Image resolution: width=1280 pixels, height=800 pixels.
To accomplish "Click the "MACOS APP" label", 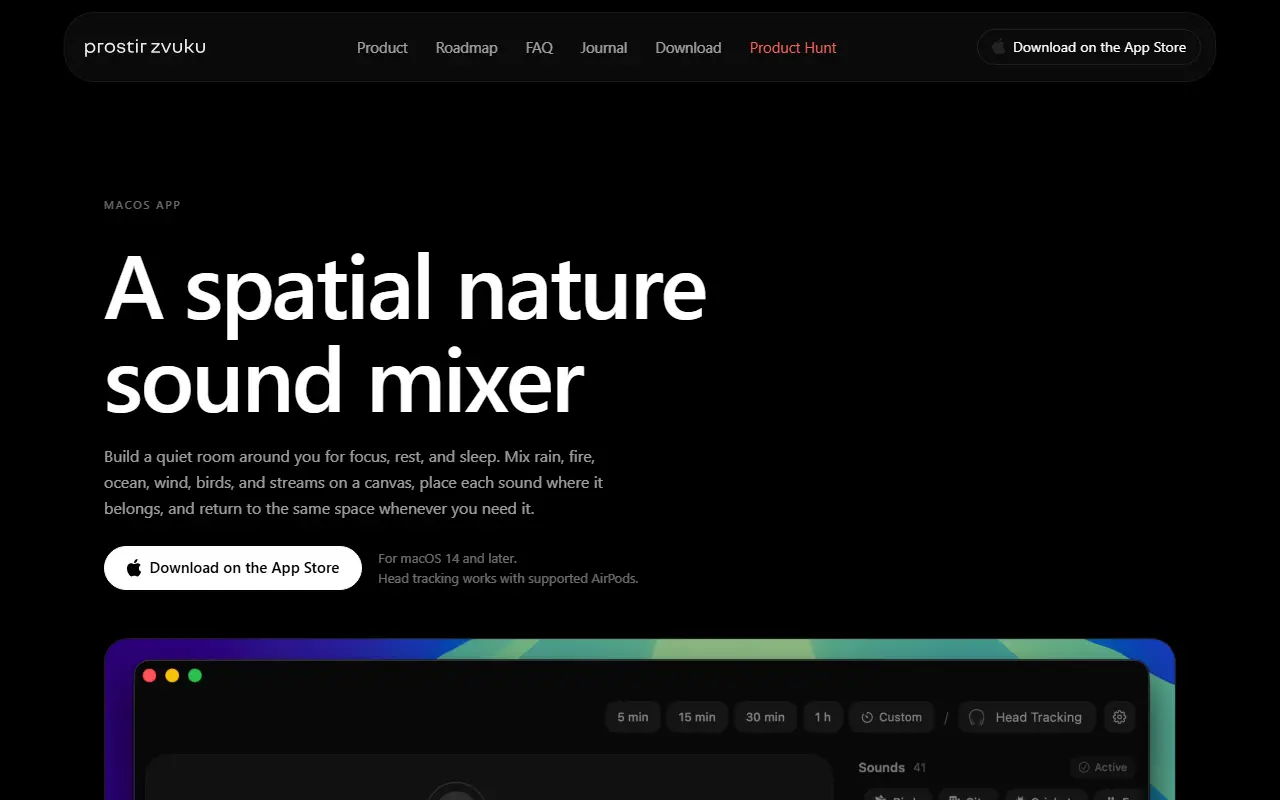I will [x=142, y=205].
